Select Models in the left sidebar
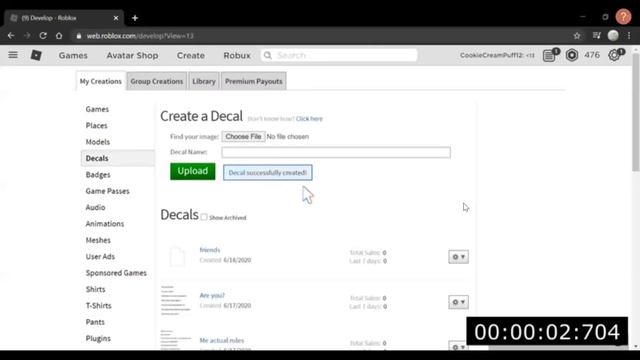 tap(98, 142)
